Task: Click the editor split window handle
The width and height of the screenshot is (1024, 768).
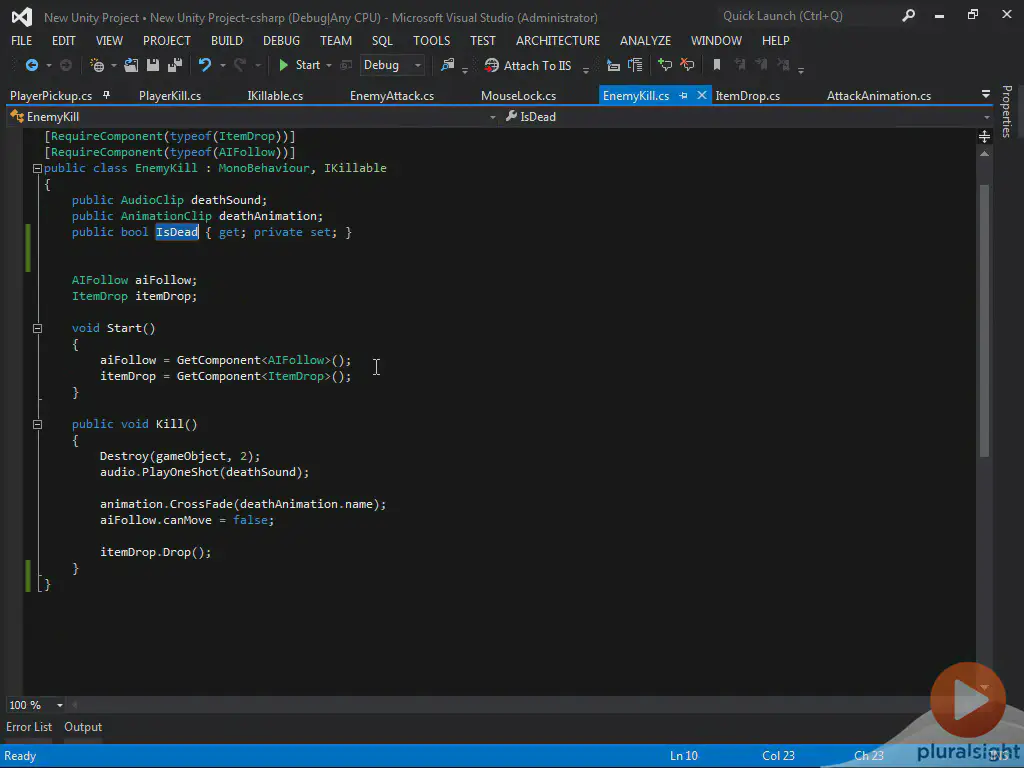Action: (984, 136)
